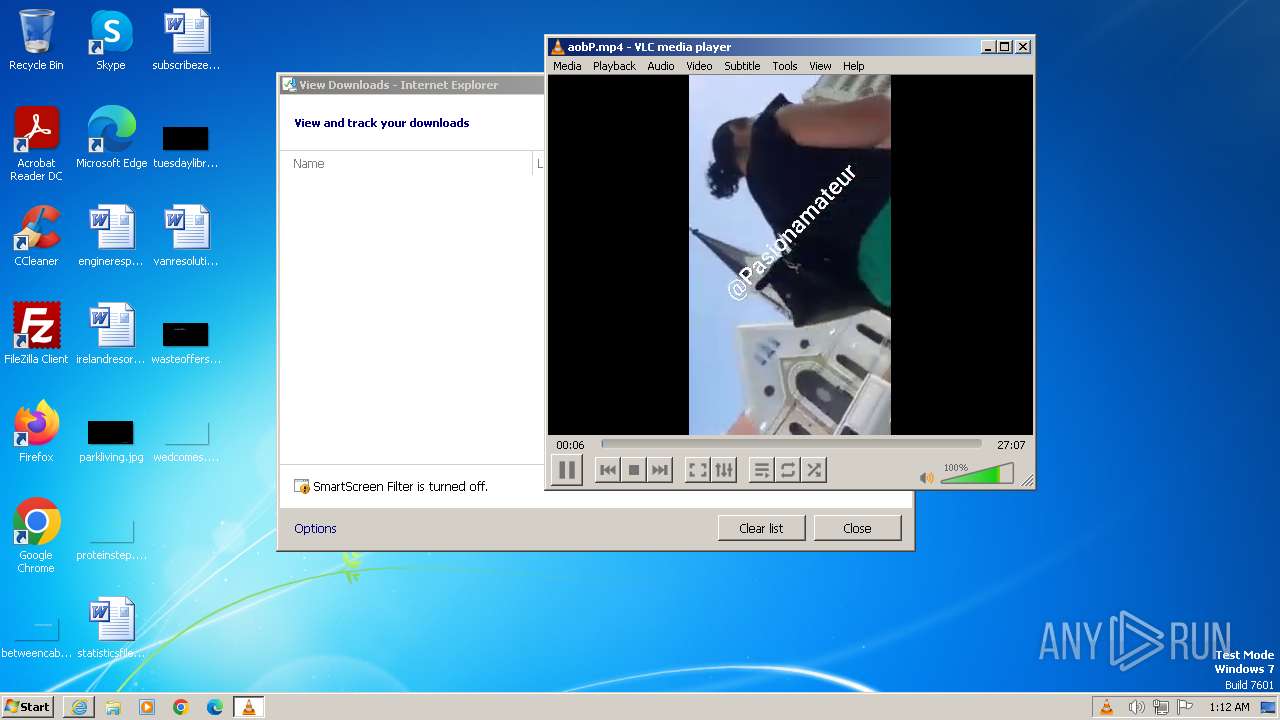The width and height of the screenshot is (1280, 720).
Task: Adjust the VLC volume slider
Action: [x=977, y=474]
